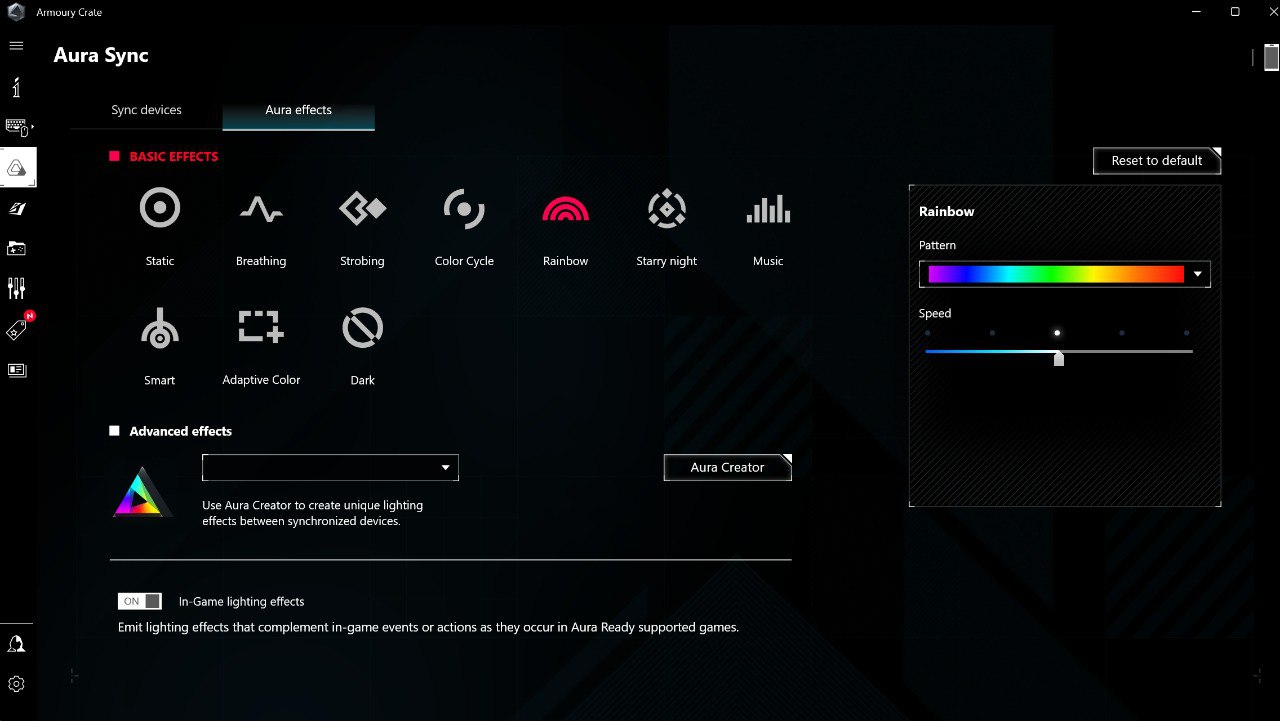1280x721 pixels.
Task: Click the phone icon at top right
Action: click(x=1271, y=58)
